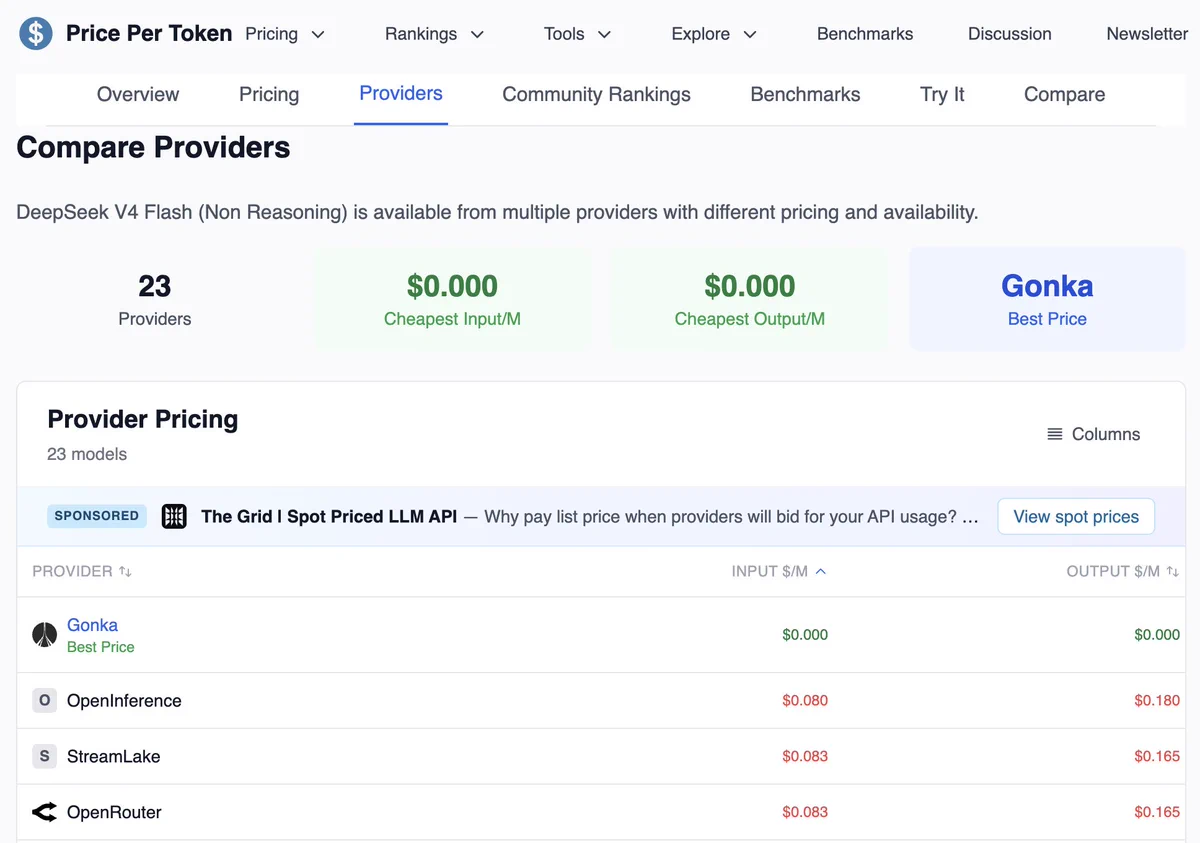Click the Price Per Token dollar logo
The height and width of the screenshot is (843, 1200).
36,34
